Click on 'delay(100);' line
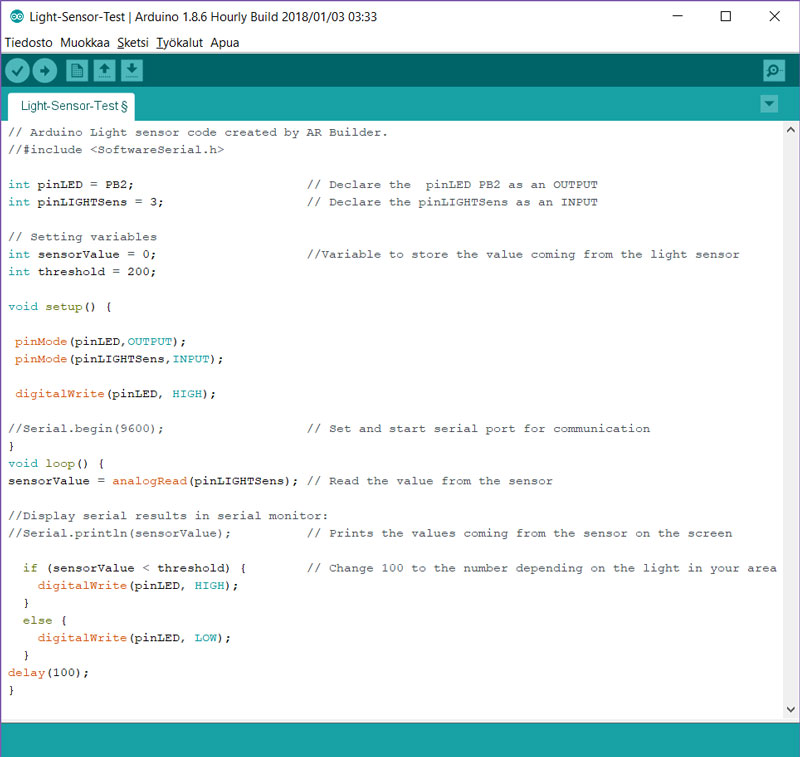Image resolution: width=800 pixels, height=757 pixels. click(x=48, y=673)
